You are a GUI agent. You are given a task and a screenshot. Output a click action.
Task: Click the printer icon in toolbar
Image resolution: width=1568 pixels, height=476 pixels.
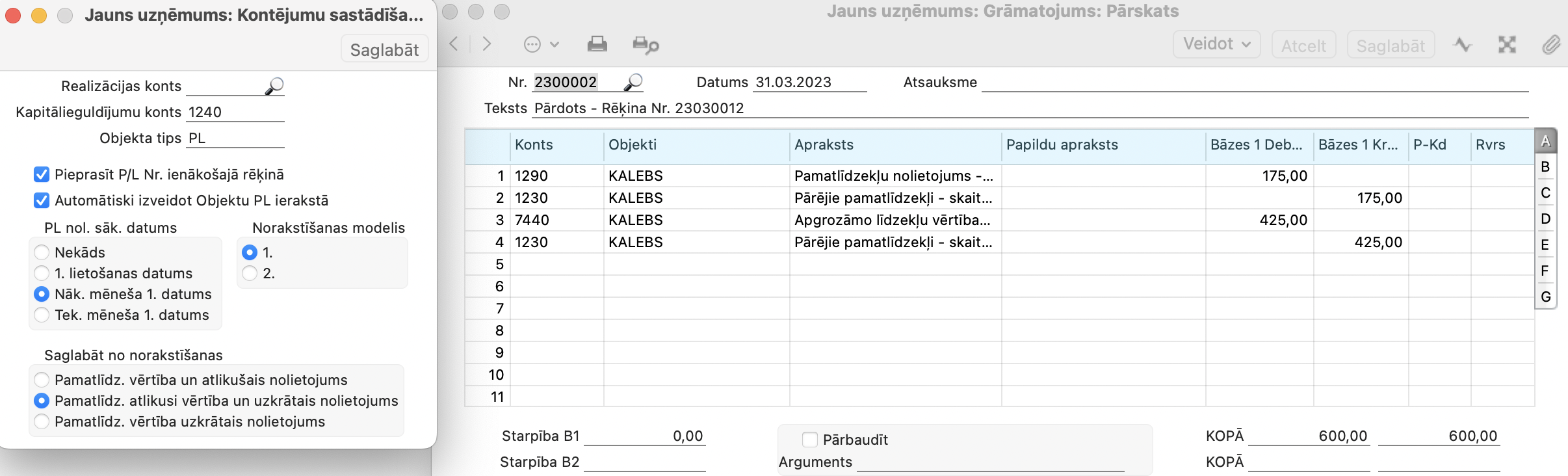[597, 44]
